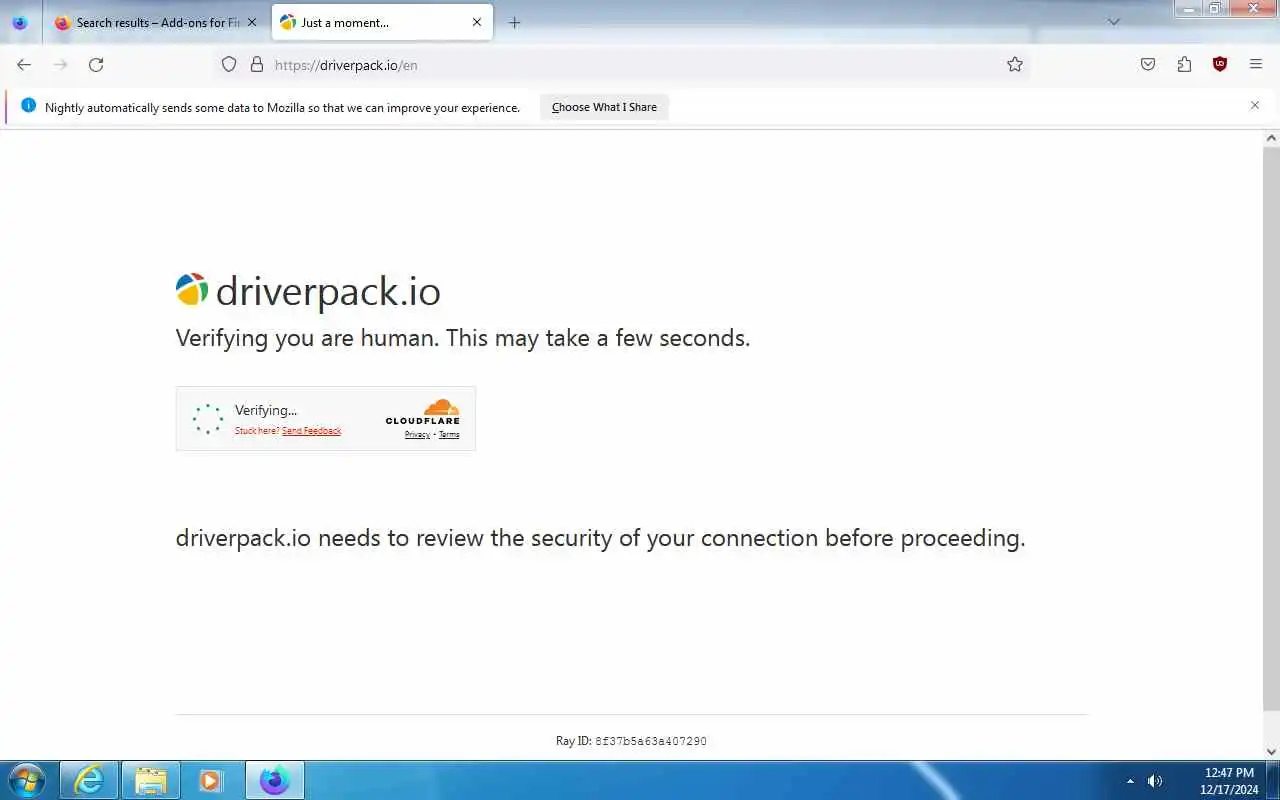
Task: Click the Verifying spinner
Action: tap(208, 419)
